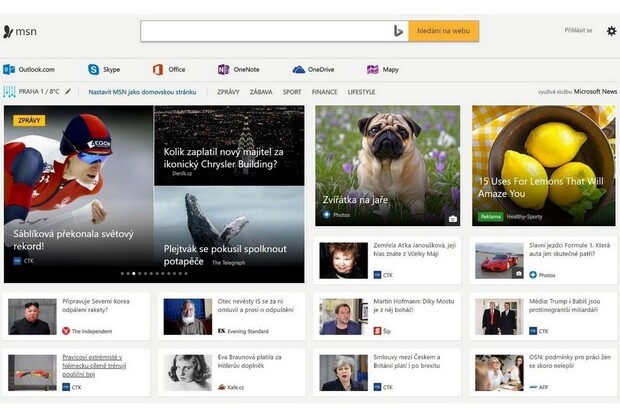The width and height of the screenshot is (620, 413).
Task: Click the MSN butterfly logo
Action: [8, 32]
